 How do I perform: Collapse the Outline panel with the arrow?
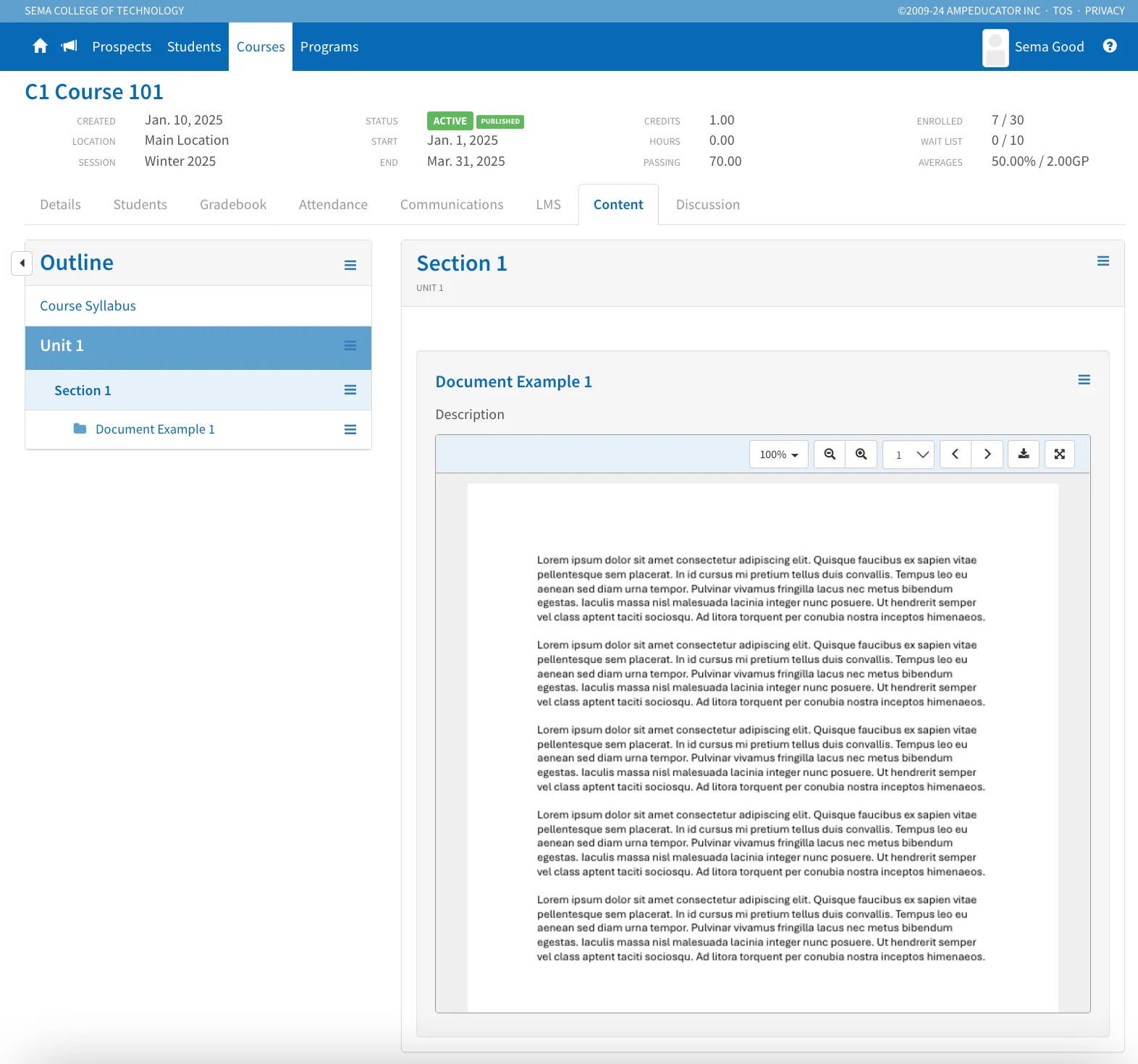(x=22, y=263)
